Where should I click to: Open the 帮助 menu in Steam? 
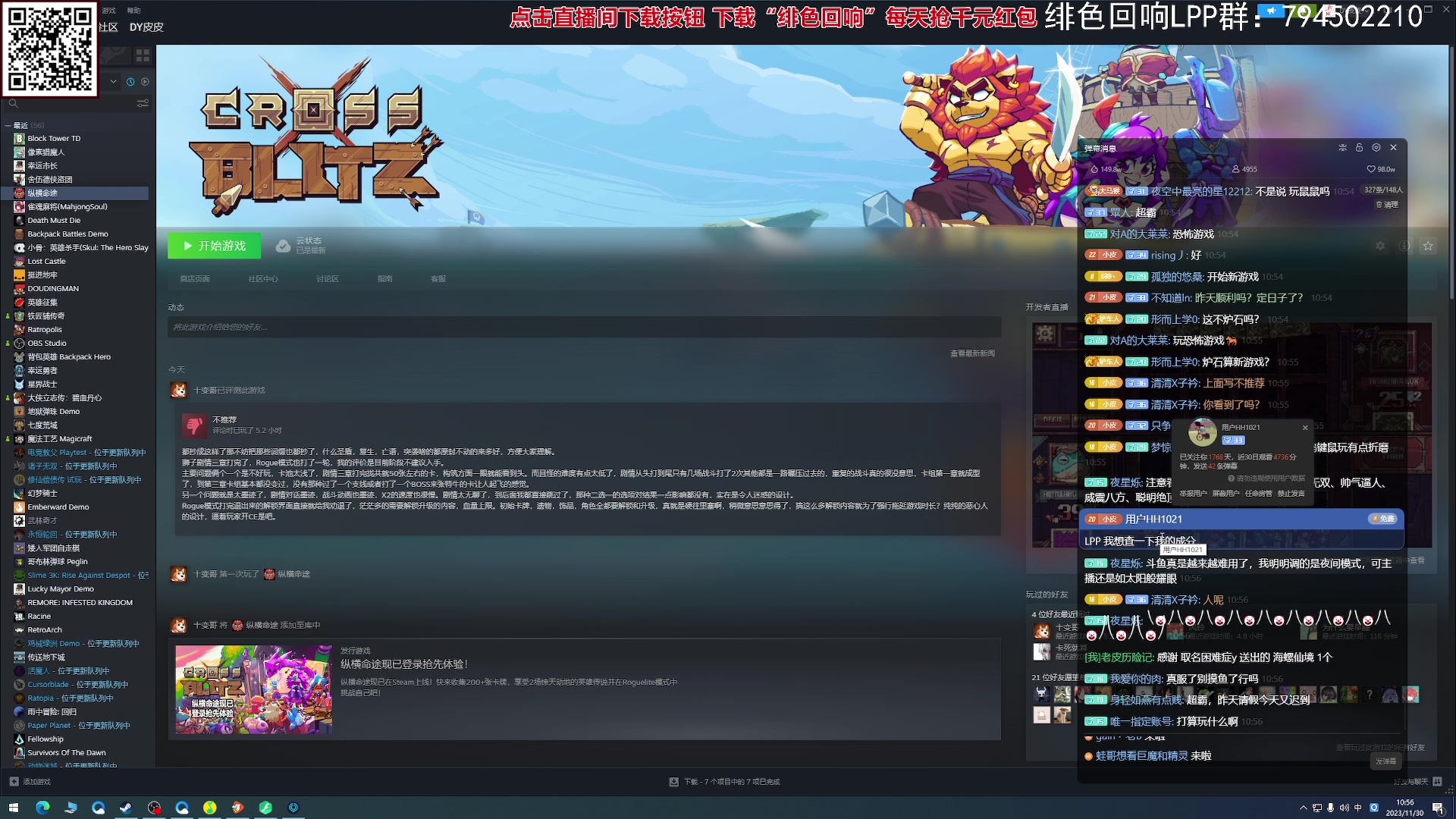[133, 11]
